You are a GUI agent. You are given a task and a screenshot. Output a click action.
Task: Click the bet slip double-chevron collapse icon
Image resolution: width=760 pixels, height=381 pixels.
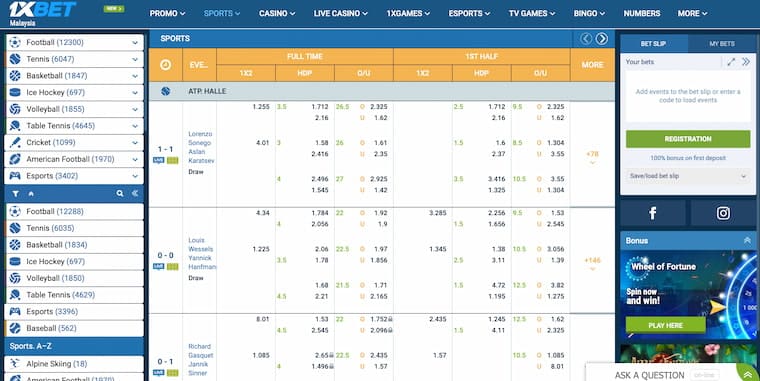pos(746,62)
